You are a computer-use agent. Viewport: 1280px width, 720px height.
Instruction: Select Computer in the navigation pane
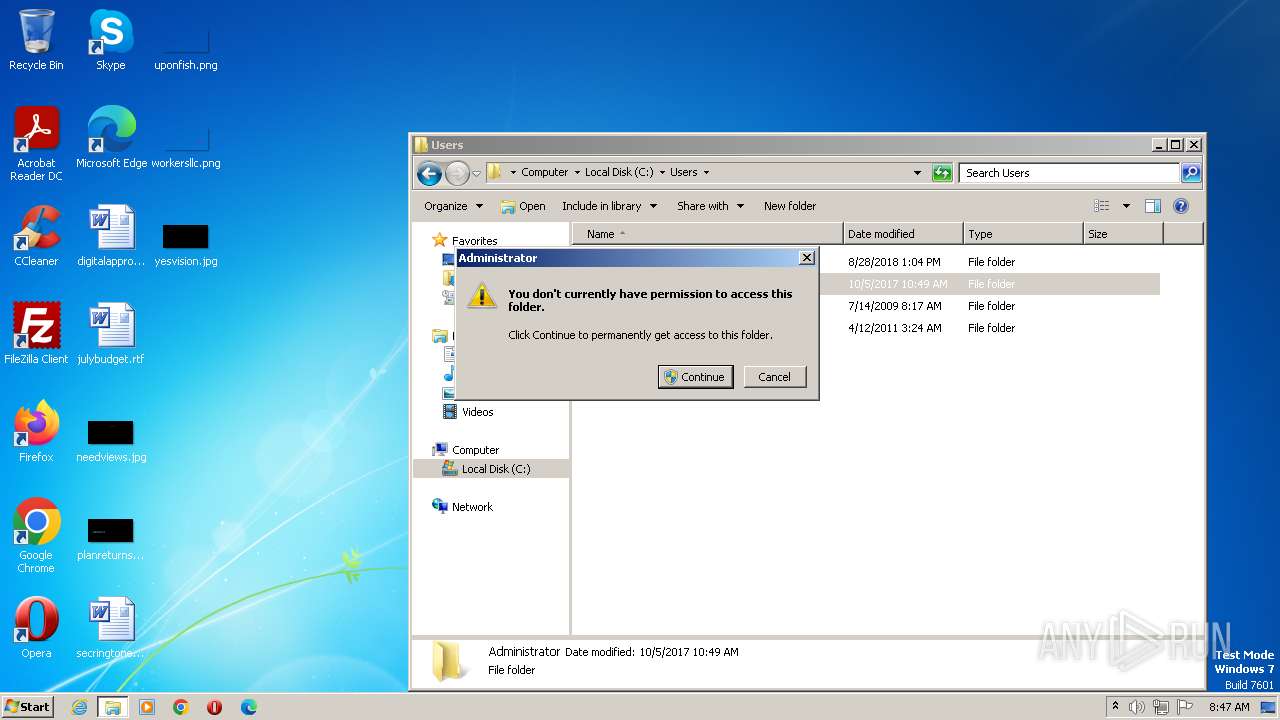coord(475,450)
